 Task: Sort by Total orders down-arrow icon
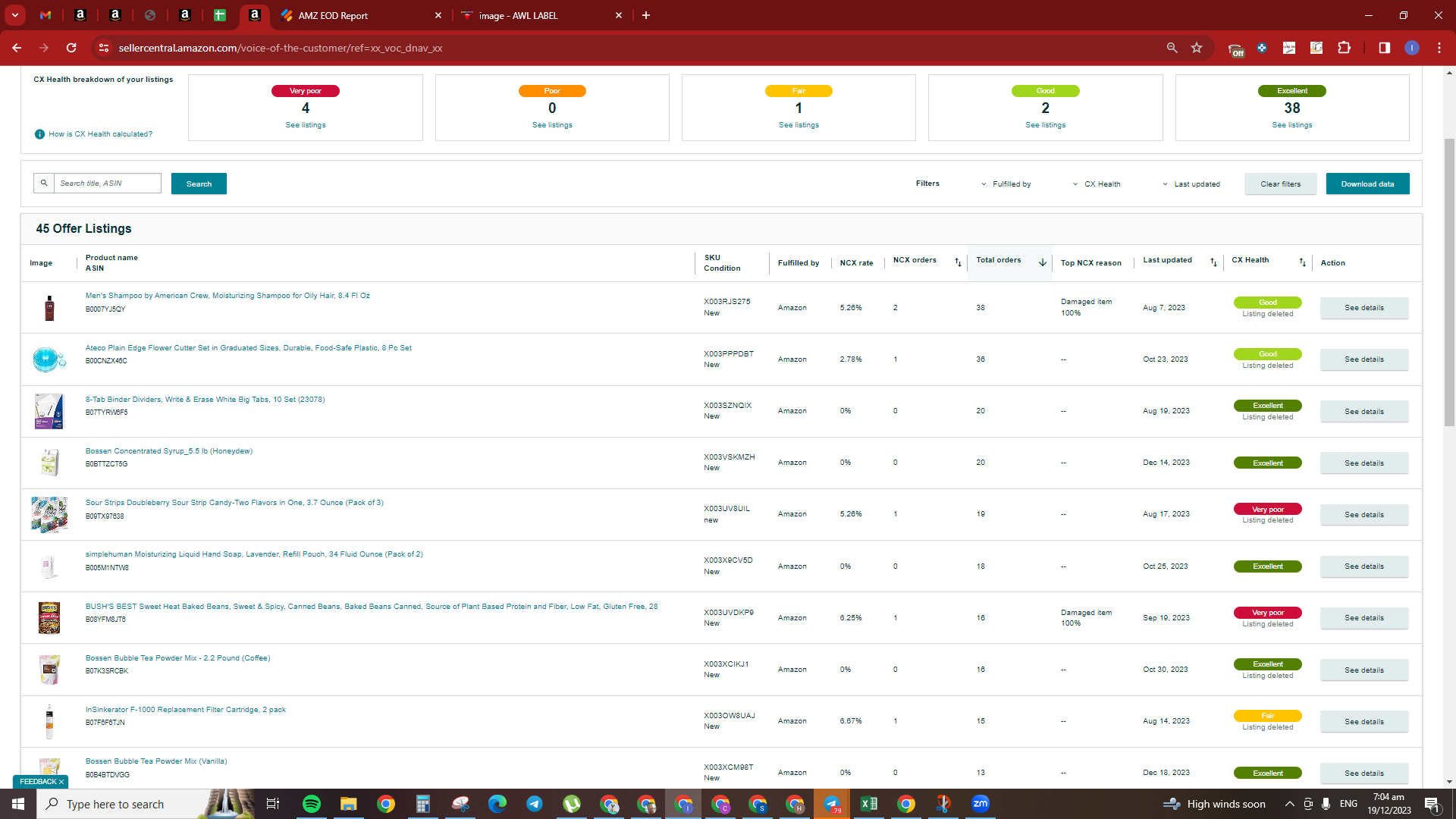point(1042,262)
